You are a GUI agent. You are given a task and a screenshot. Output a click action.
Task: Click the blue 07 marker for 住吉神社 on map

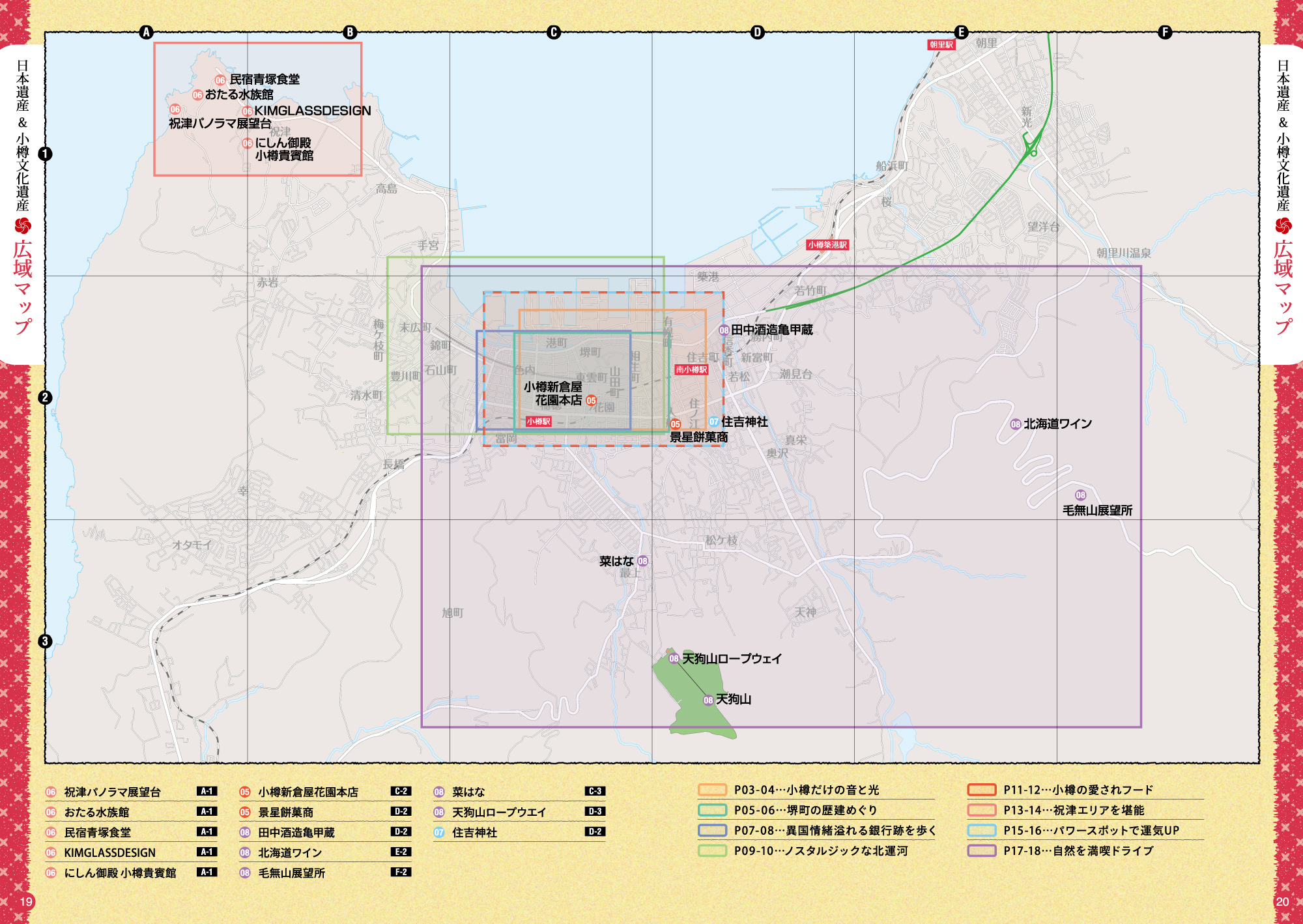point(713,422)
